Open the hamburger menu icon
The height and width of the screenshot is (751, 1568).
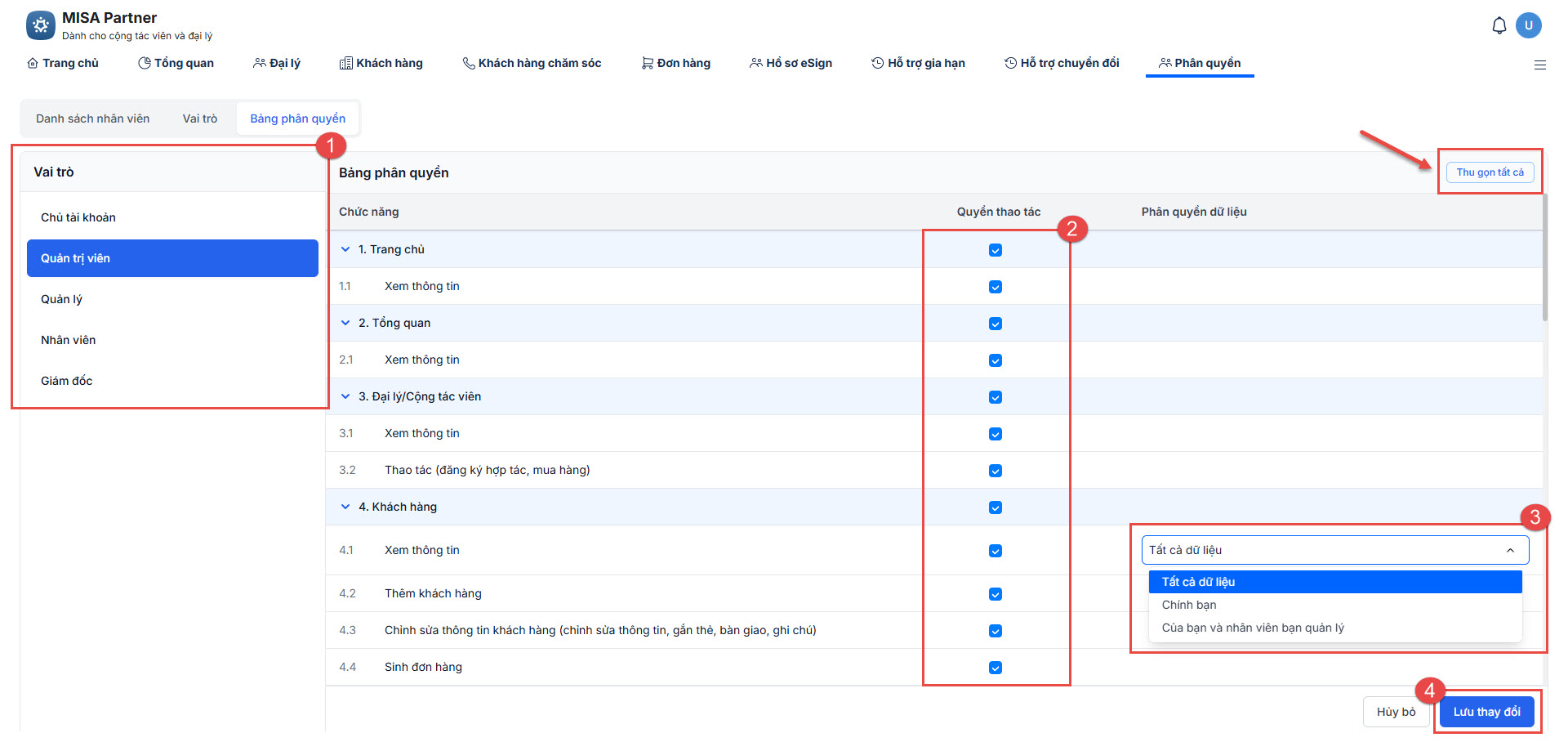(x=1539, y=65)
